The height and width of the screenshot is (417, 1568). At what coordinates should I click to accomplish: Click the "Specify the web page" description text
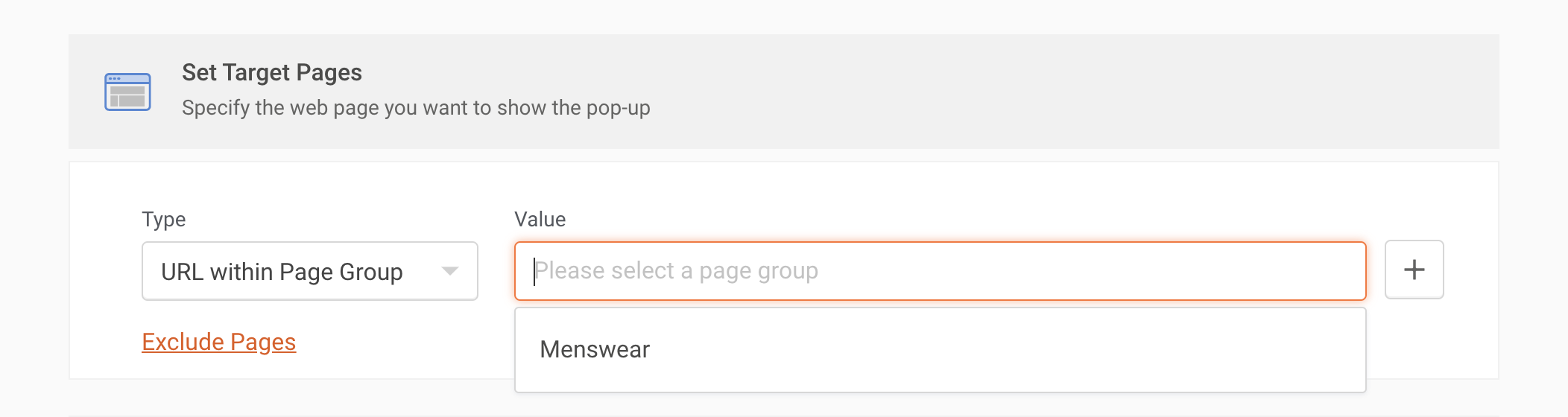[416, 108]
